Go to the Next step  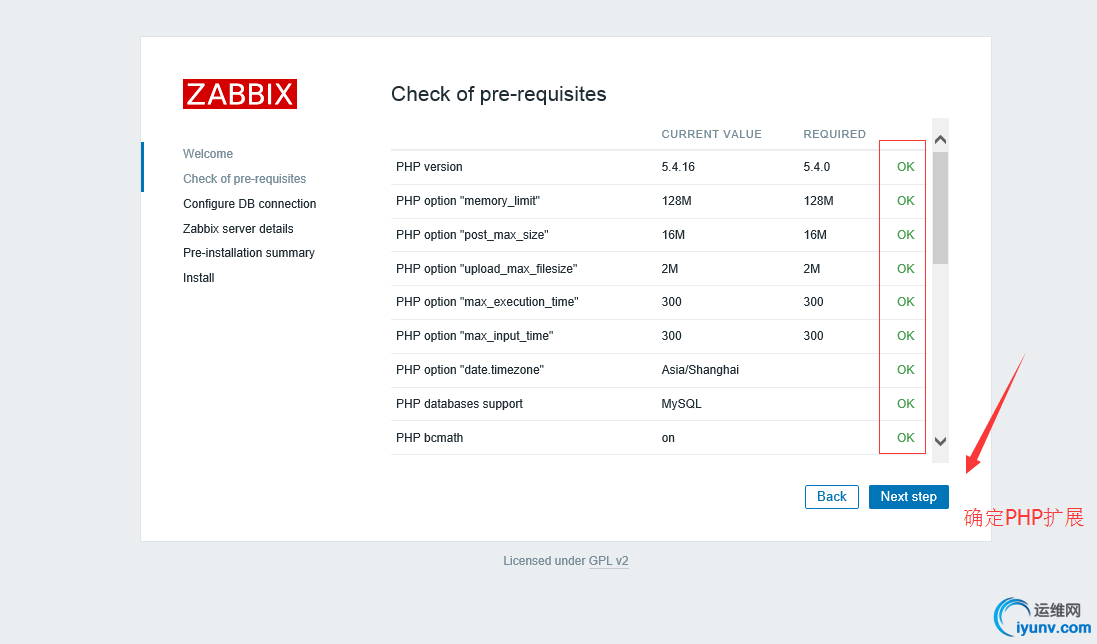(x=908, y=496)
